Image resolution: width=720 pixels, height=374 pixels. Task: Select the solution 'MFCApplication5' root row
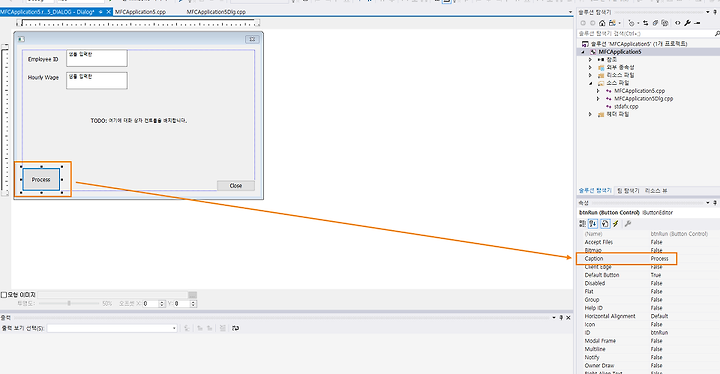(638, 44)
